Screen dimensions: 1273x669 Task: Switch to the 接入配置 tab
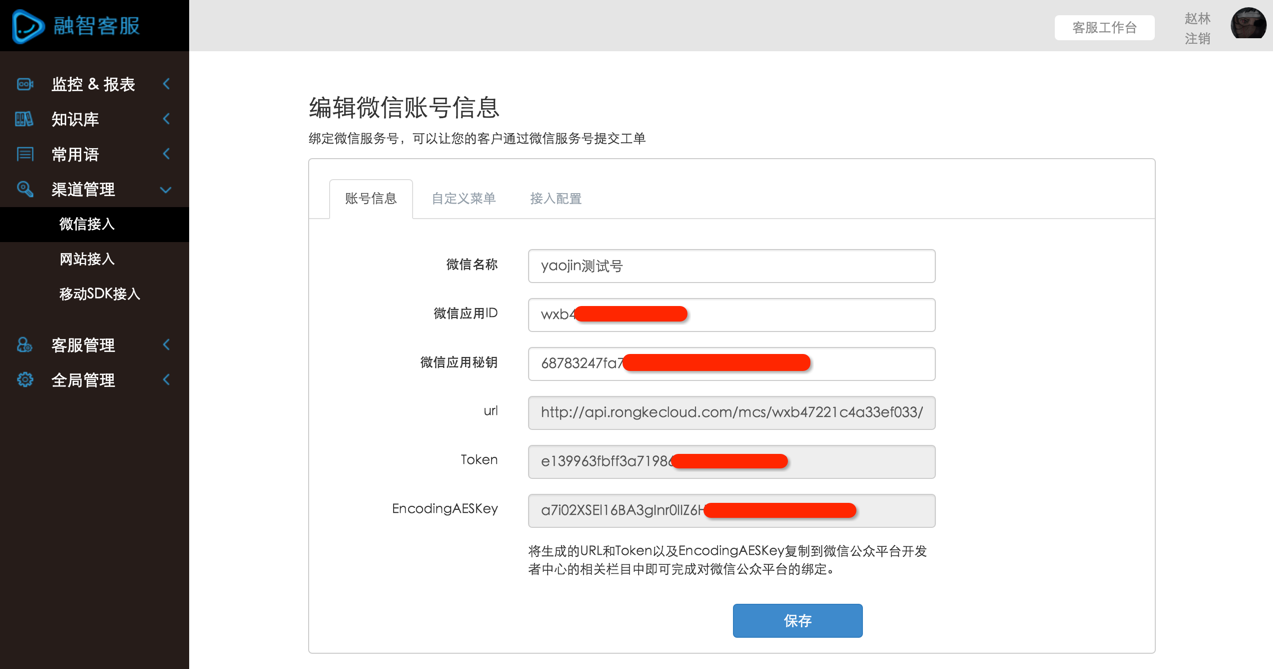[x=555, y=199]
